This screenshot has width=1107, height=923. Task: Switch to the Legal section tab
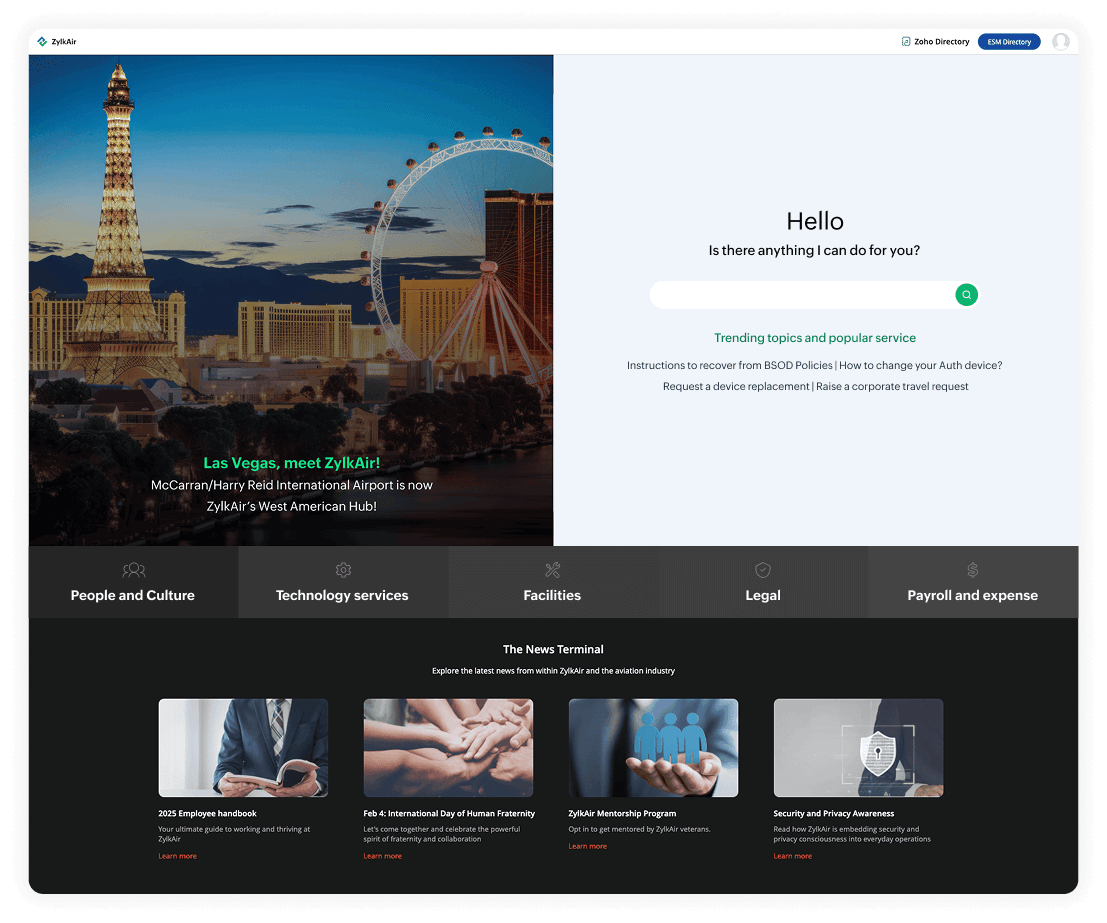[x=762, y=595]
